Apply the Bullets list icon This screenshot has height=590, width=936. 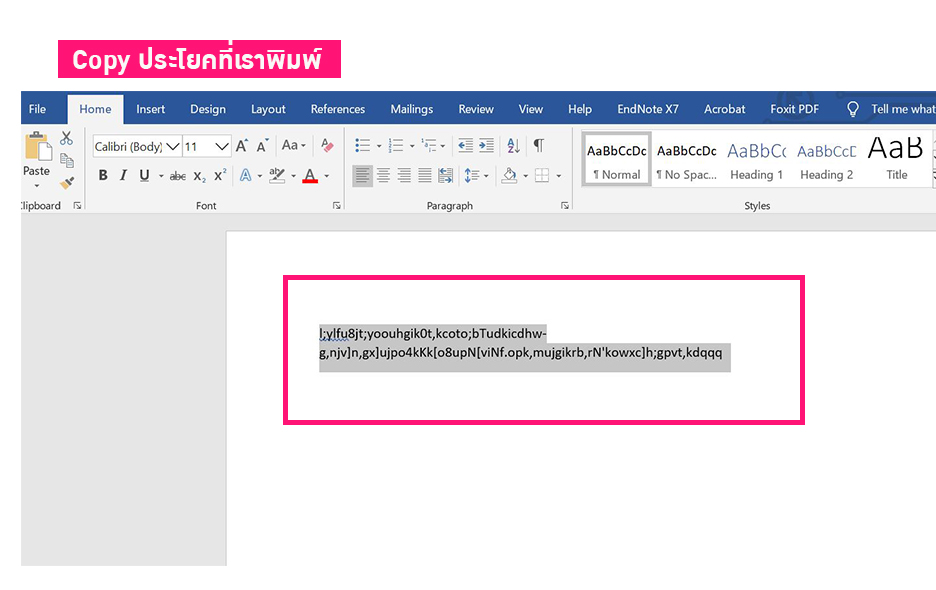coord(362,146)
